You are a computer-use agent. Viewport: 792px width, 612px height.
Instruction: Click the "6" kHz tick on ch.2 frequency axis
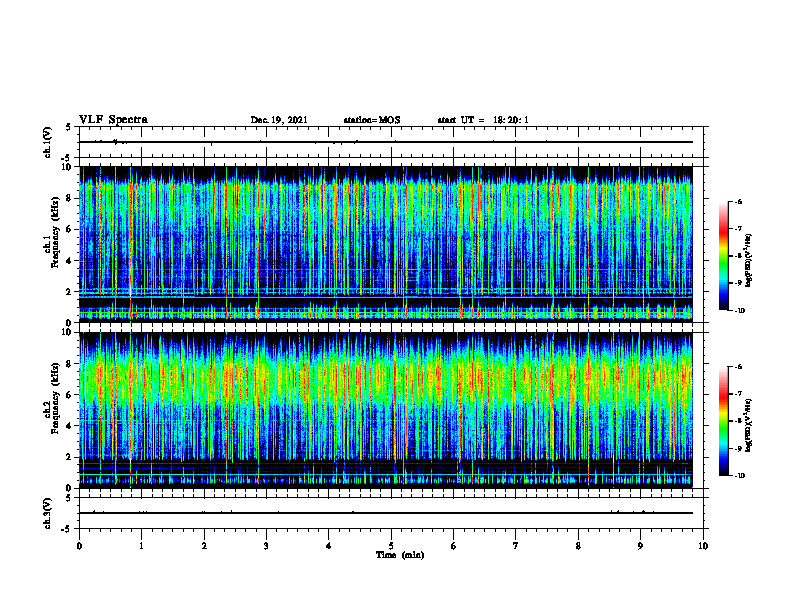(x=70, y=395)
